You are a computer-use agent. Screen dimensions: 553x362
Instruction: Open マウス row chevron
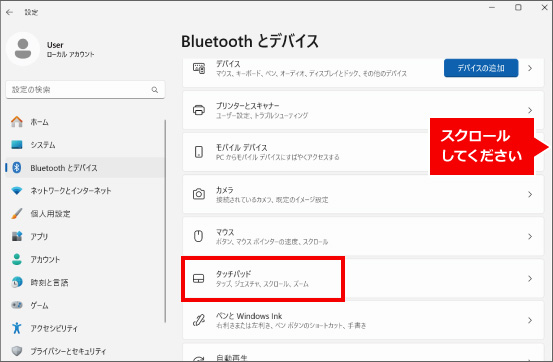[530, 236]
